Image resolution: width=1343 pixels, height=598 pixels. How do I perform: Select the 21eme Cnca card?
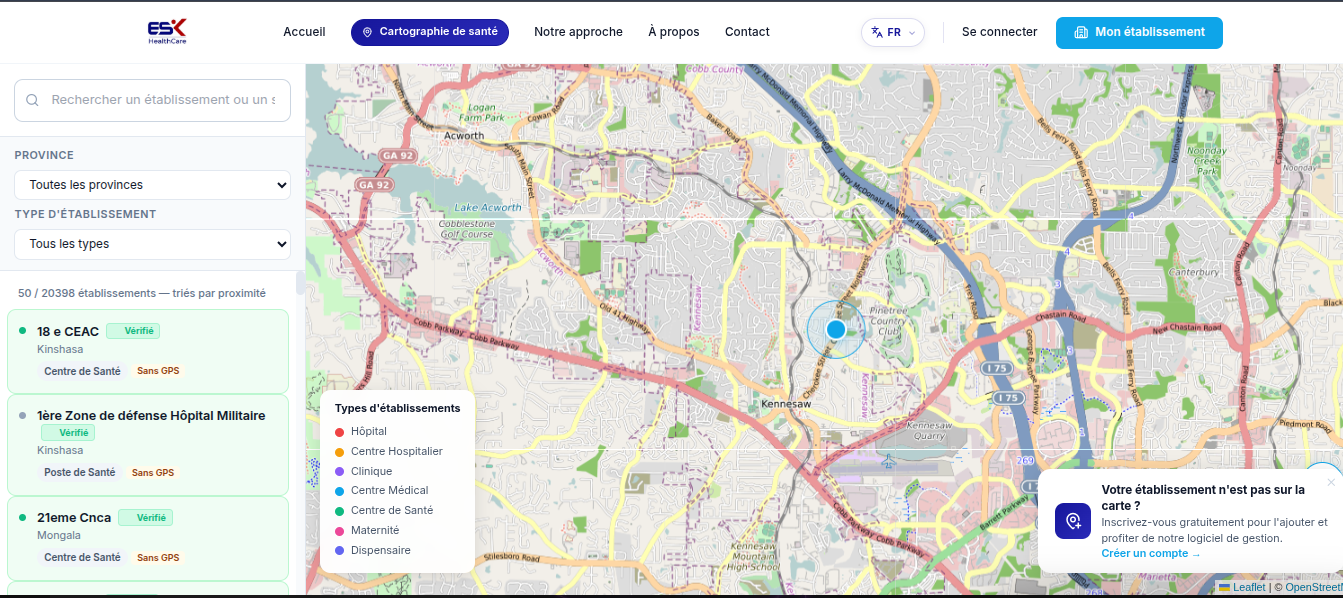pos(148,538)
